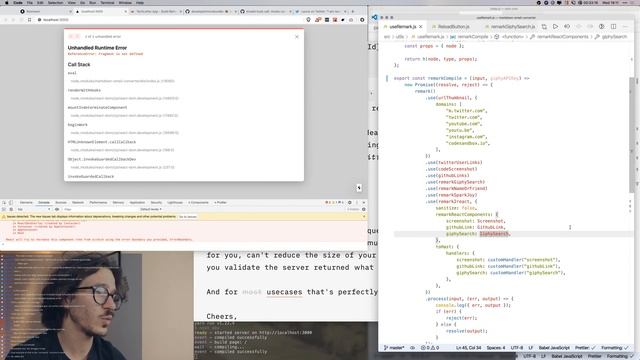Click the UTF-8 encoding in VS Code status bar
Screen dimensions: 640x360
[x=517, y=348]
